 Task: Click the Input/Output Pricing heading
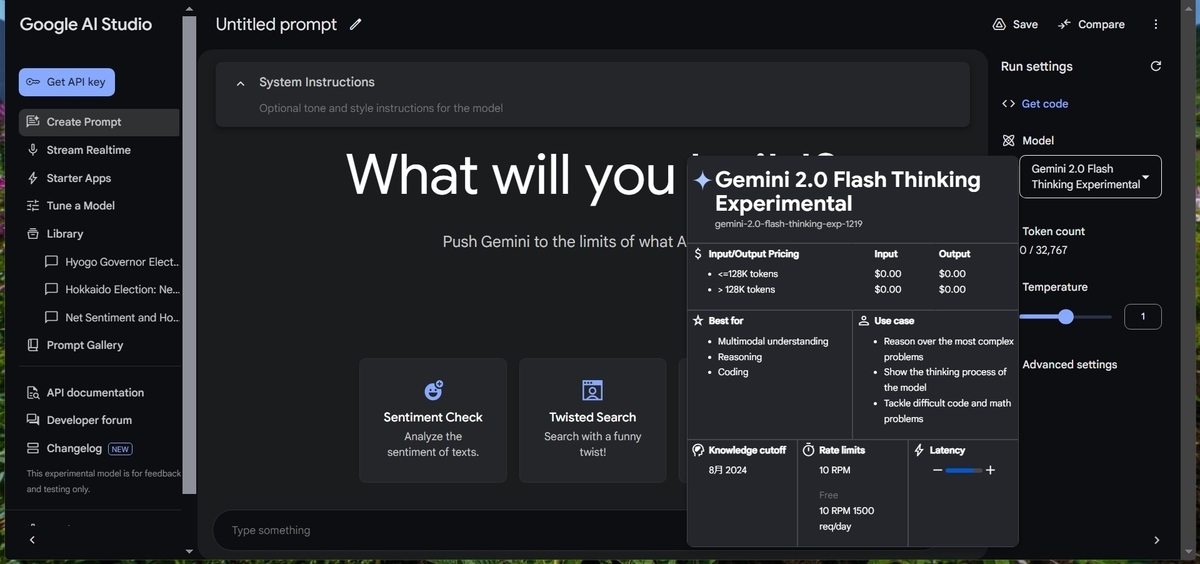point(753,254)
